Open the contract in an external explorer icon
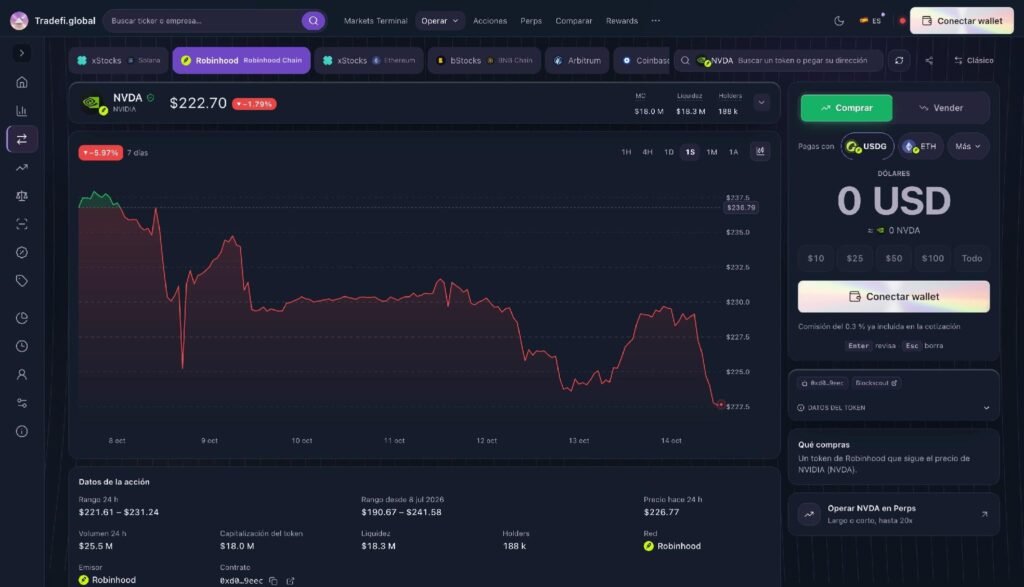This screenshot has height=587, width=1024. pos(291,581)
